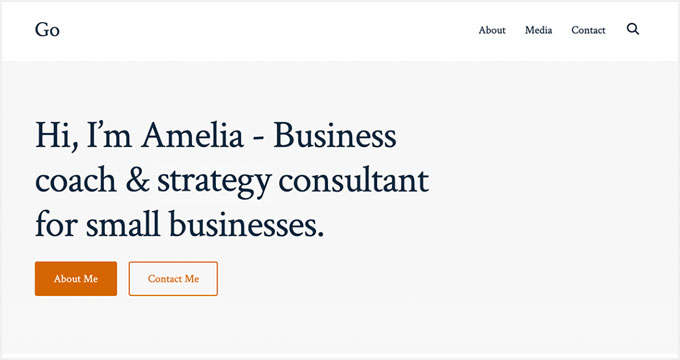Click the orange About Me button
Screen dimensions: 680x360
tap(76, 278)
